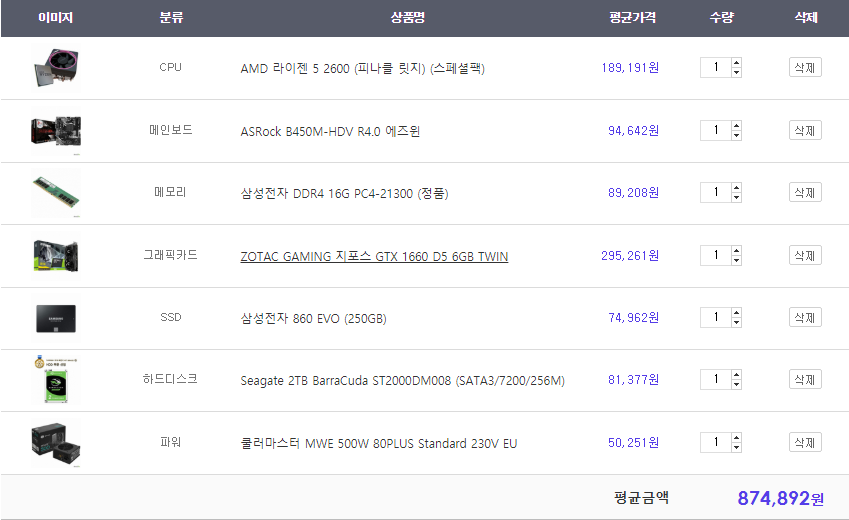Click the 상품명 column header
The height and width of the screenshot is (520, 849).
[x=408, y=18]
